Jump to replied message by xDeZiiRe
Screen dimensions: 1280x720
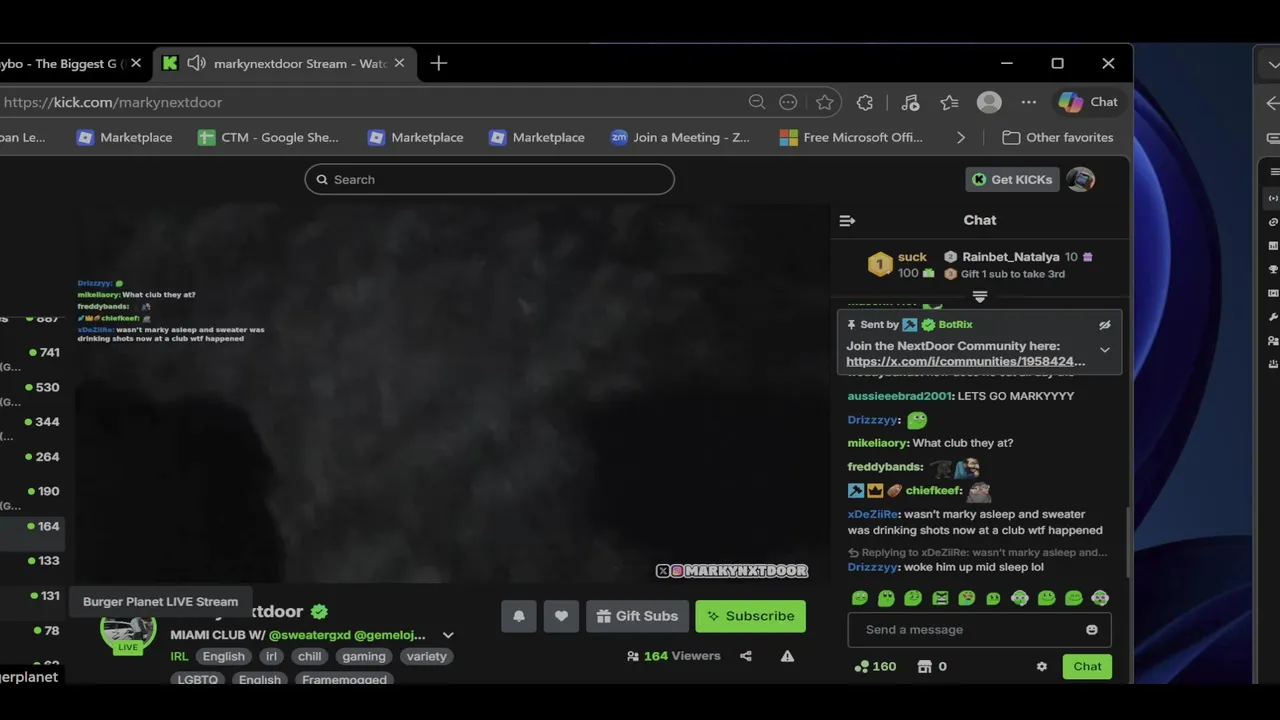point(977,552)
